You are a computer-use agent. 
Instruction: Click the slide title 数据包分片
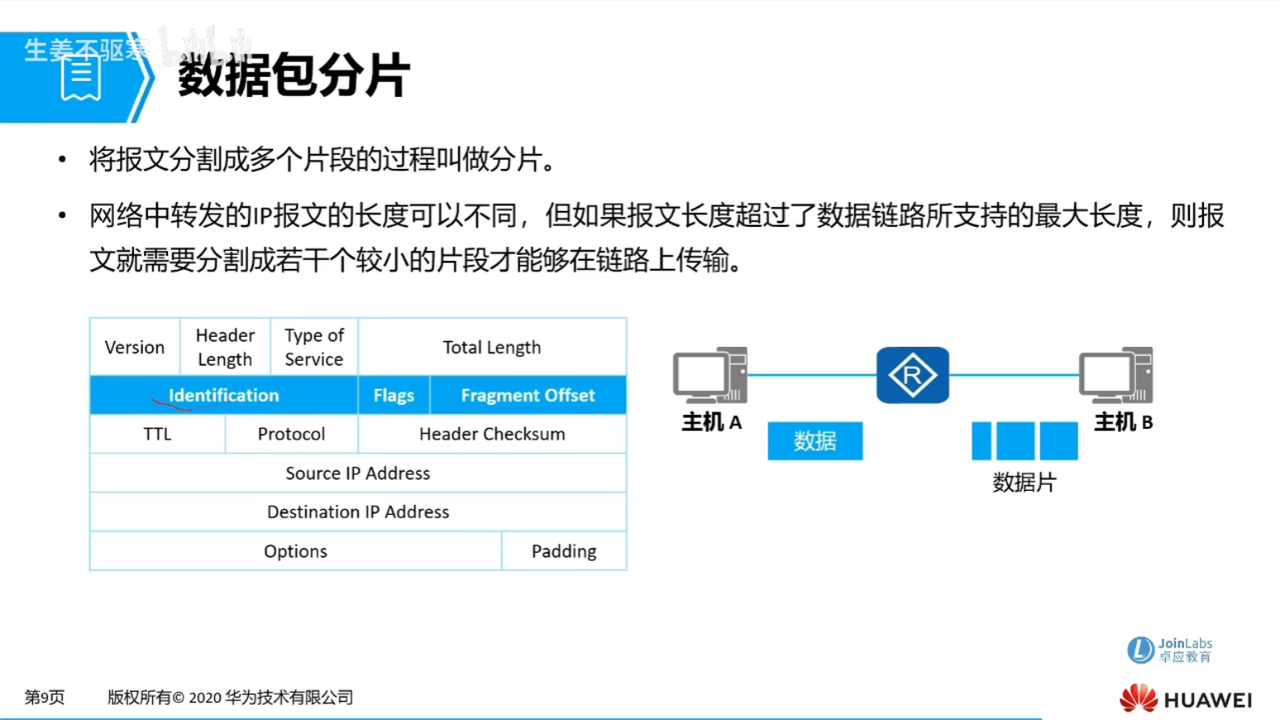tap(293, 78)
